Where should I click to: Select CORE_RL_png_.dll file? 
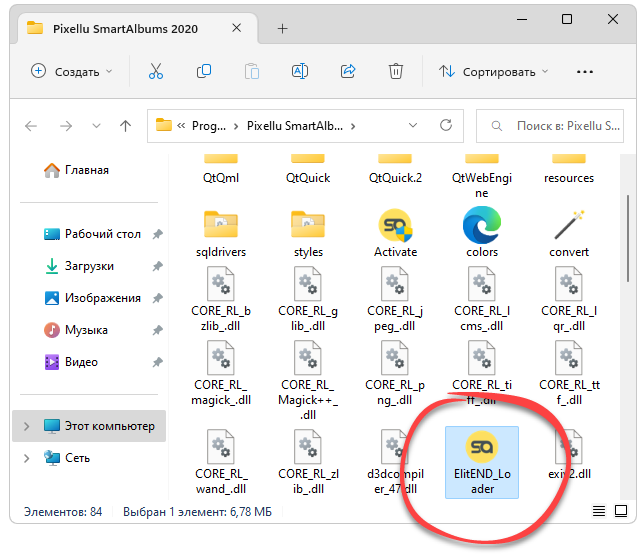click(395, 373)
